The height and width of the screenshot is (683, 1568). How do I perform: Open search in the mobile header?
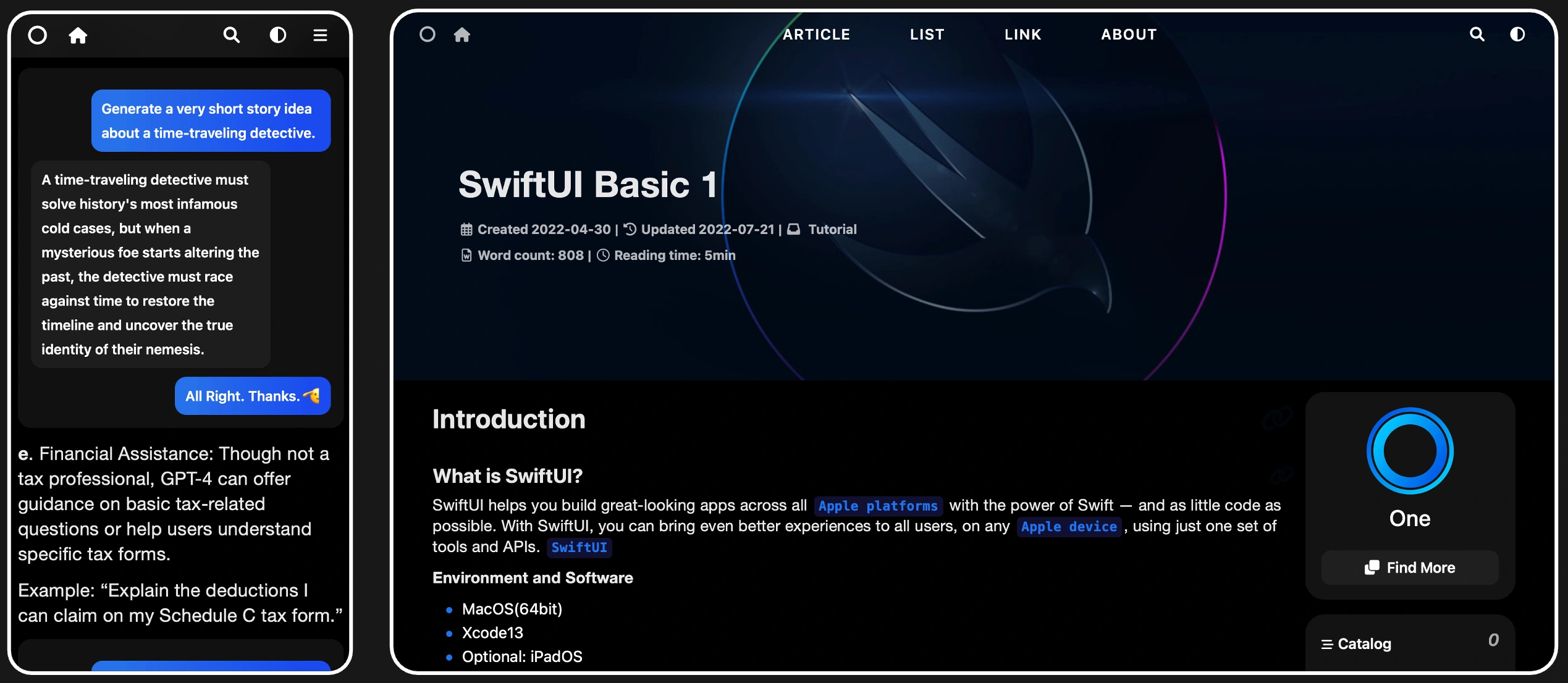point(231,35)
